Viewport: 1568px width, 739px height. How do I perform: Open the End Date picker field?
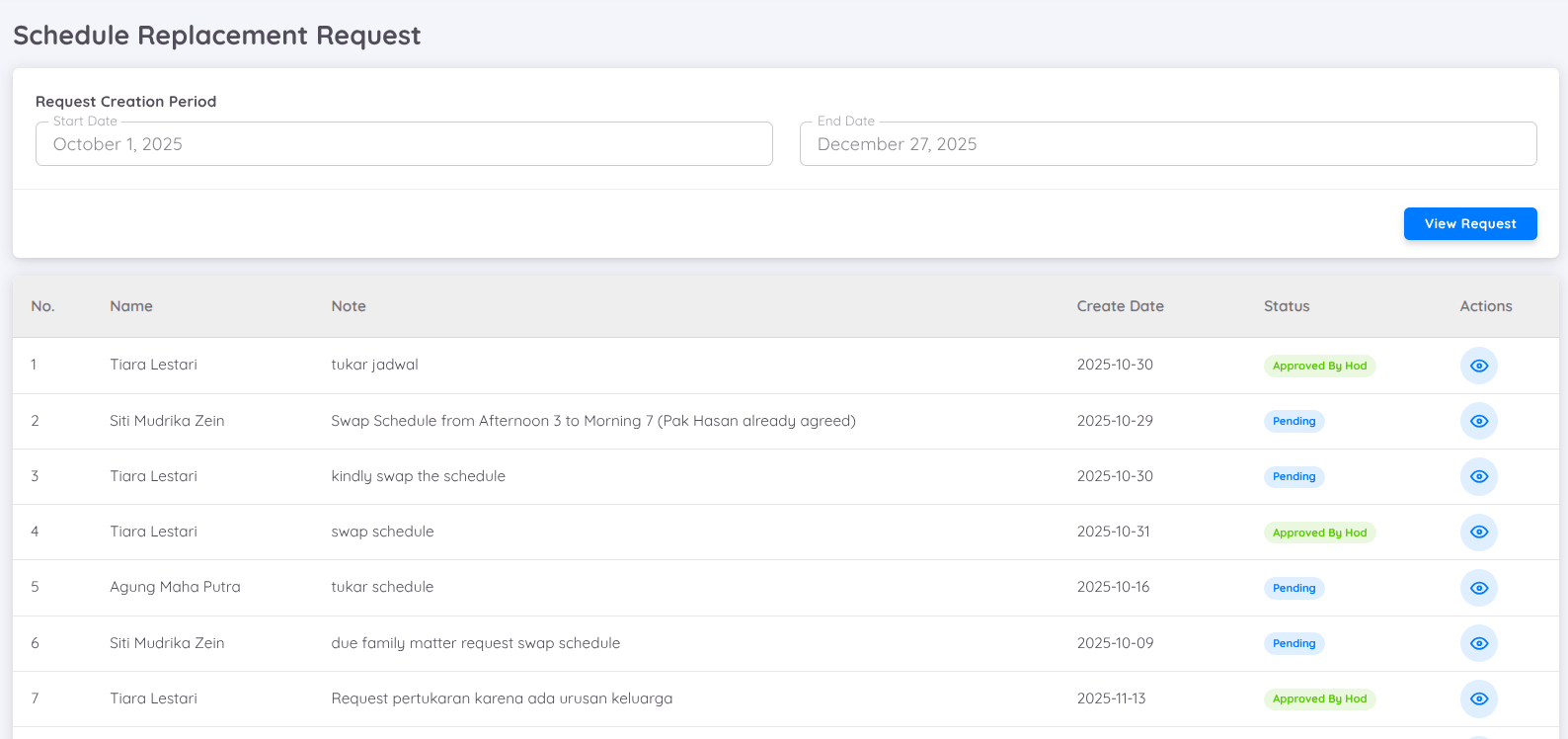tap(1167, 144)
